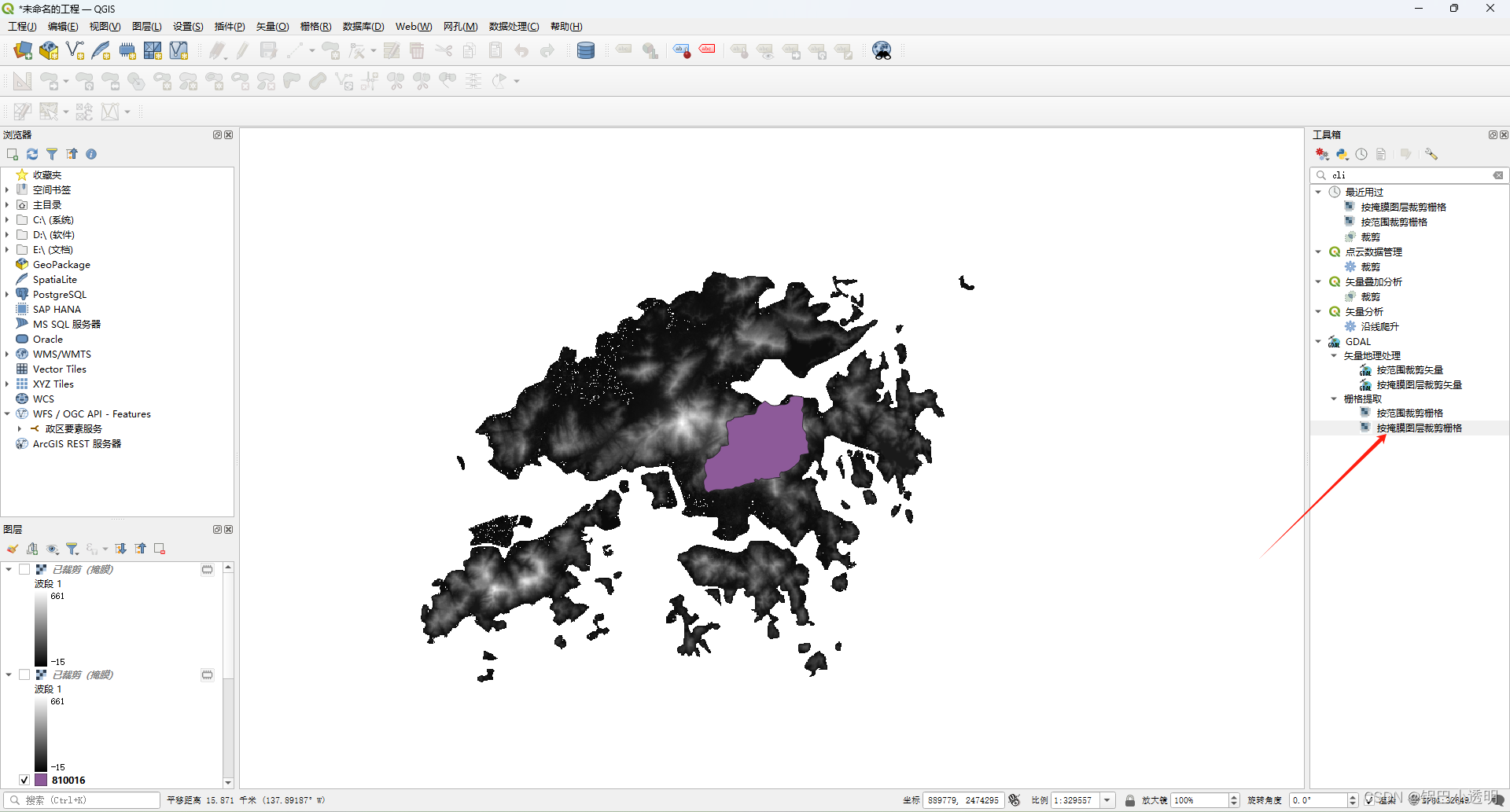The image size is (1510, 812).
Task: Add group in Layers panel
Action: [x=32, y=549]
